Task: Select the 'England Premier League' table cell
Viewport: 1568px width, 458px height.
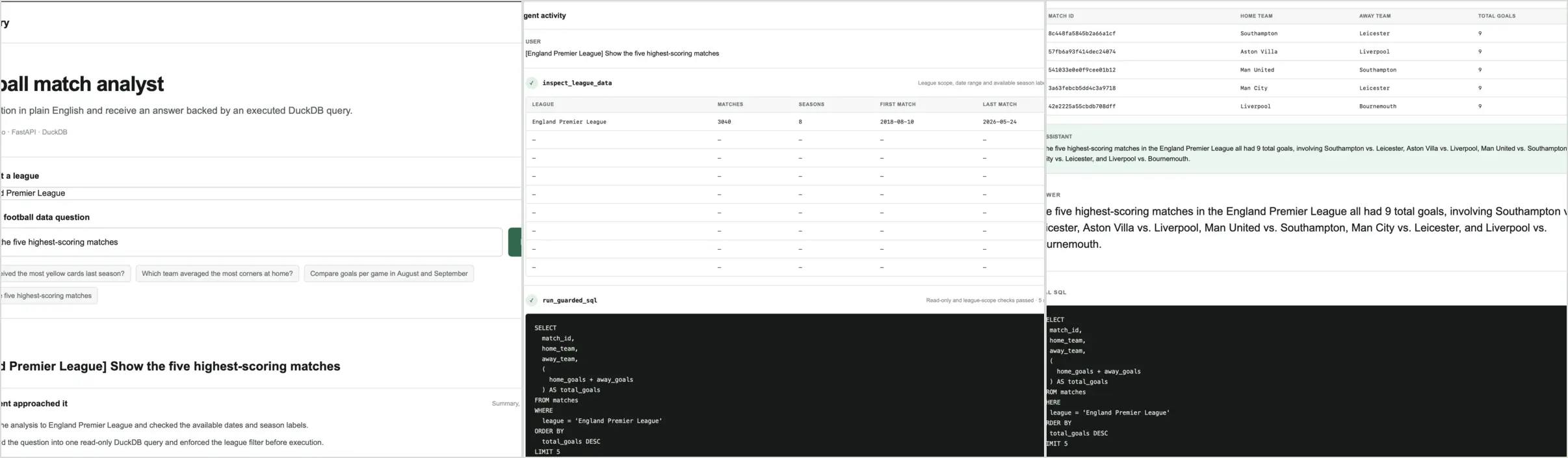Action: 569,122
